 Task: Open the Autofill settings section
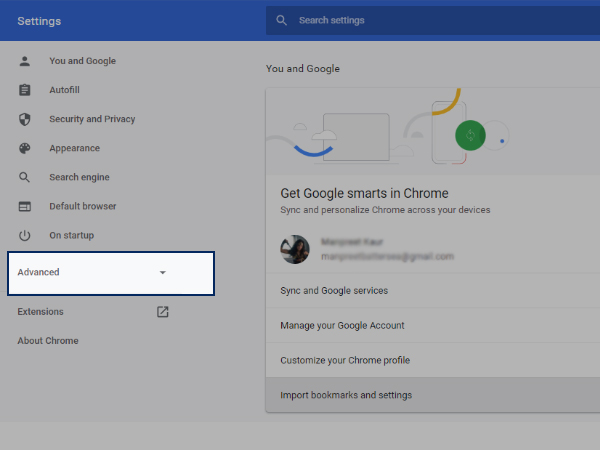click(64, 90)
